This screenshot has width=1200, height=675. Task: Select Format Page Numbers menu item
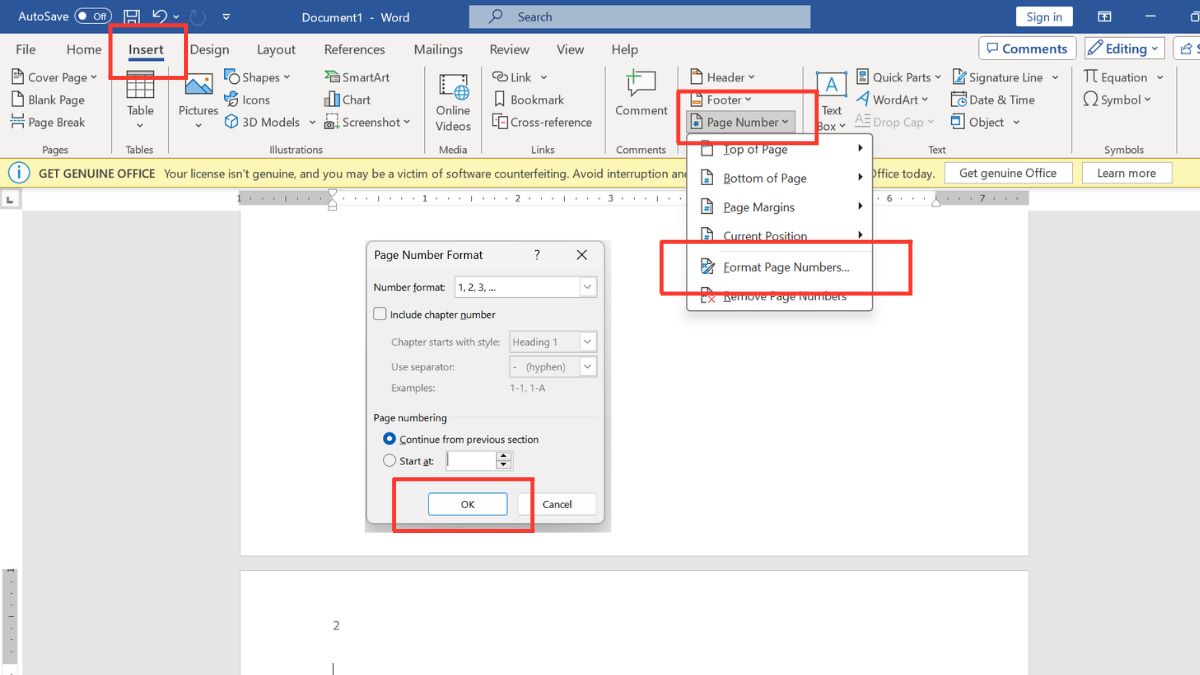click(780, 267)
